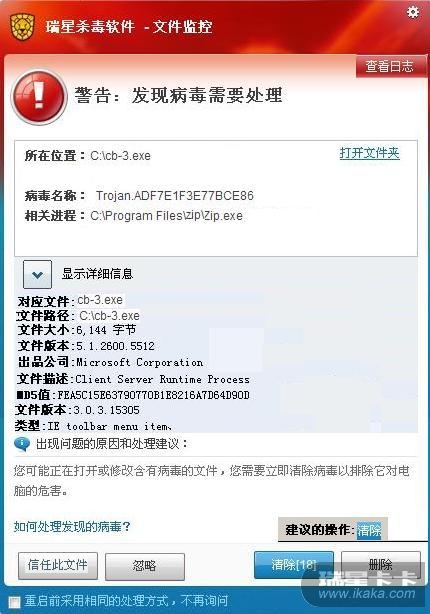Toggle the 显示详细信息 label

[97, 274]
